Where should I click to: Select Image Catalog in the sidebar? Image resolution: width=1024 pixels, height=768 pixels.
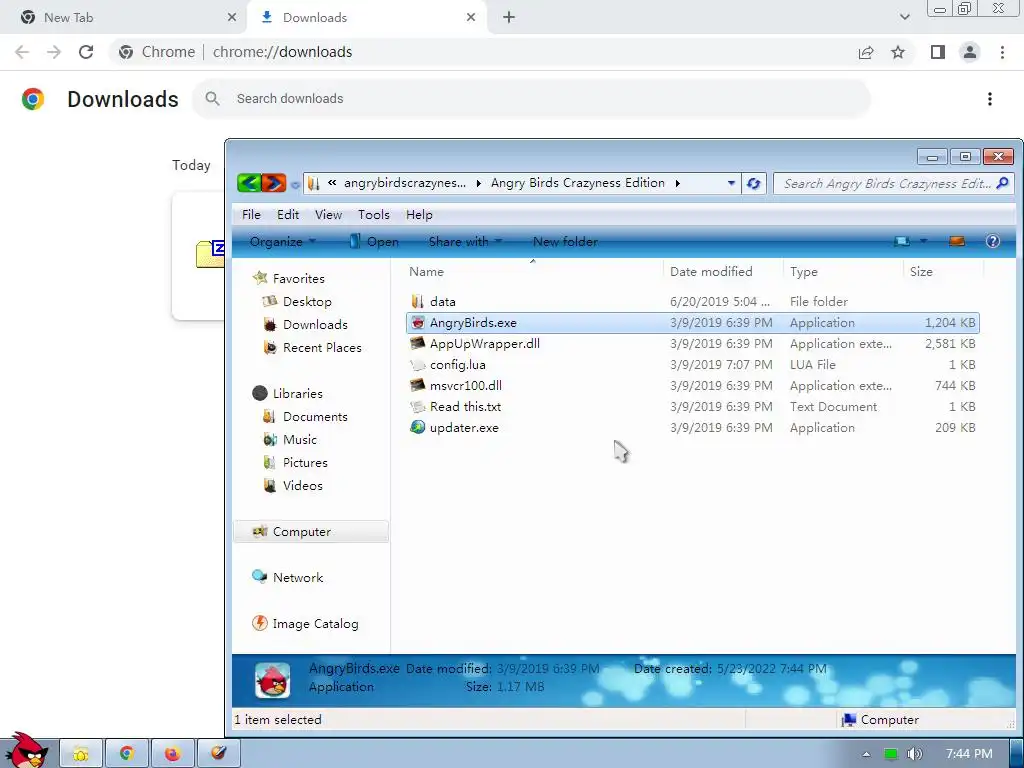click(315, 624)
